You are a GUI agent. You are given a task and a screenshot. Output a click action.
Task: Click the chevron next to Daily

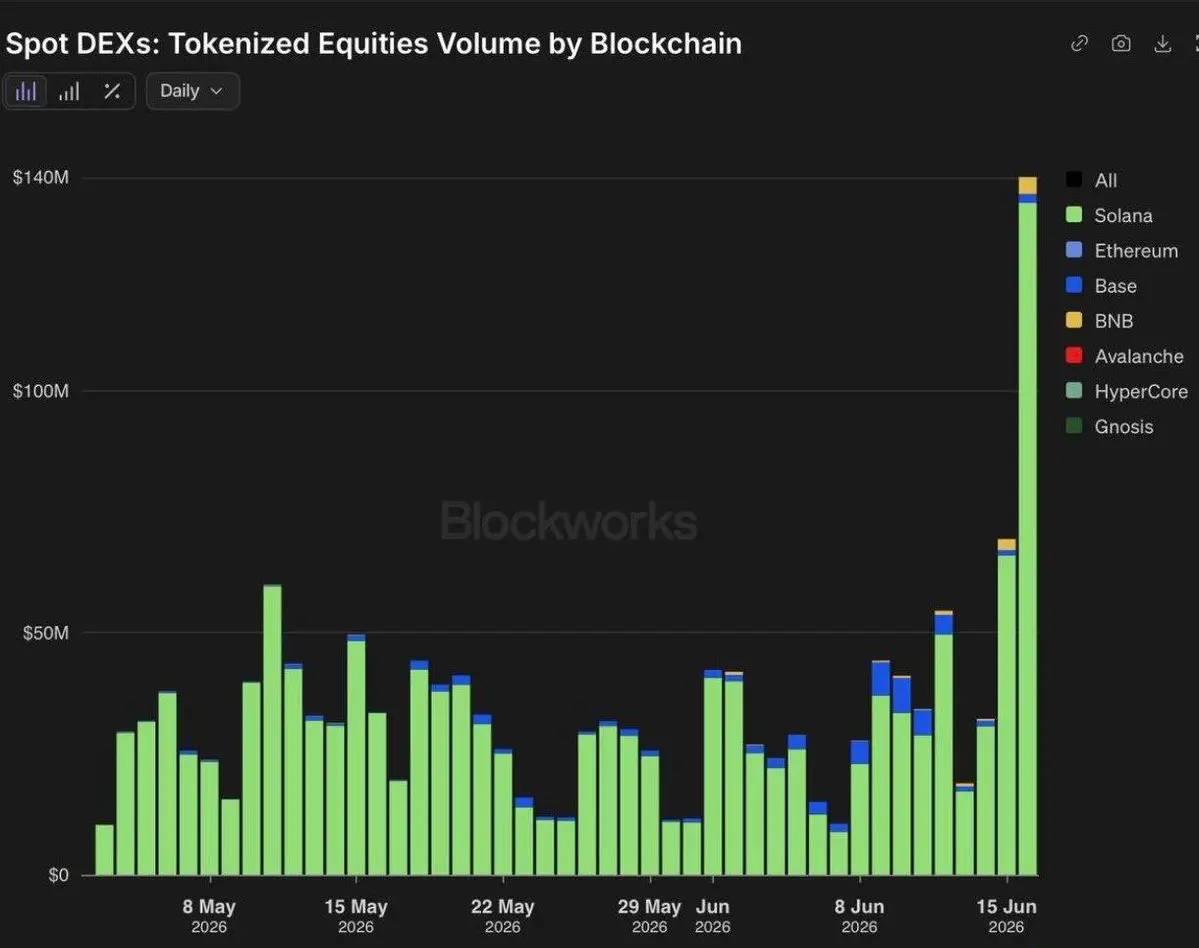point(216,91)
